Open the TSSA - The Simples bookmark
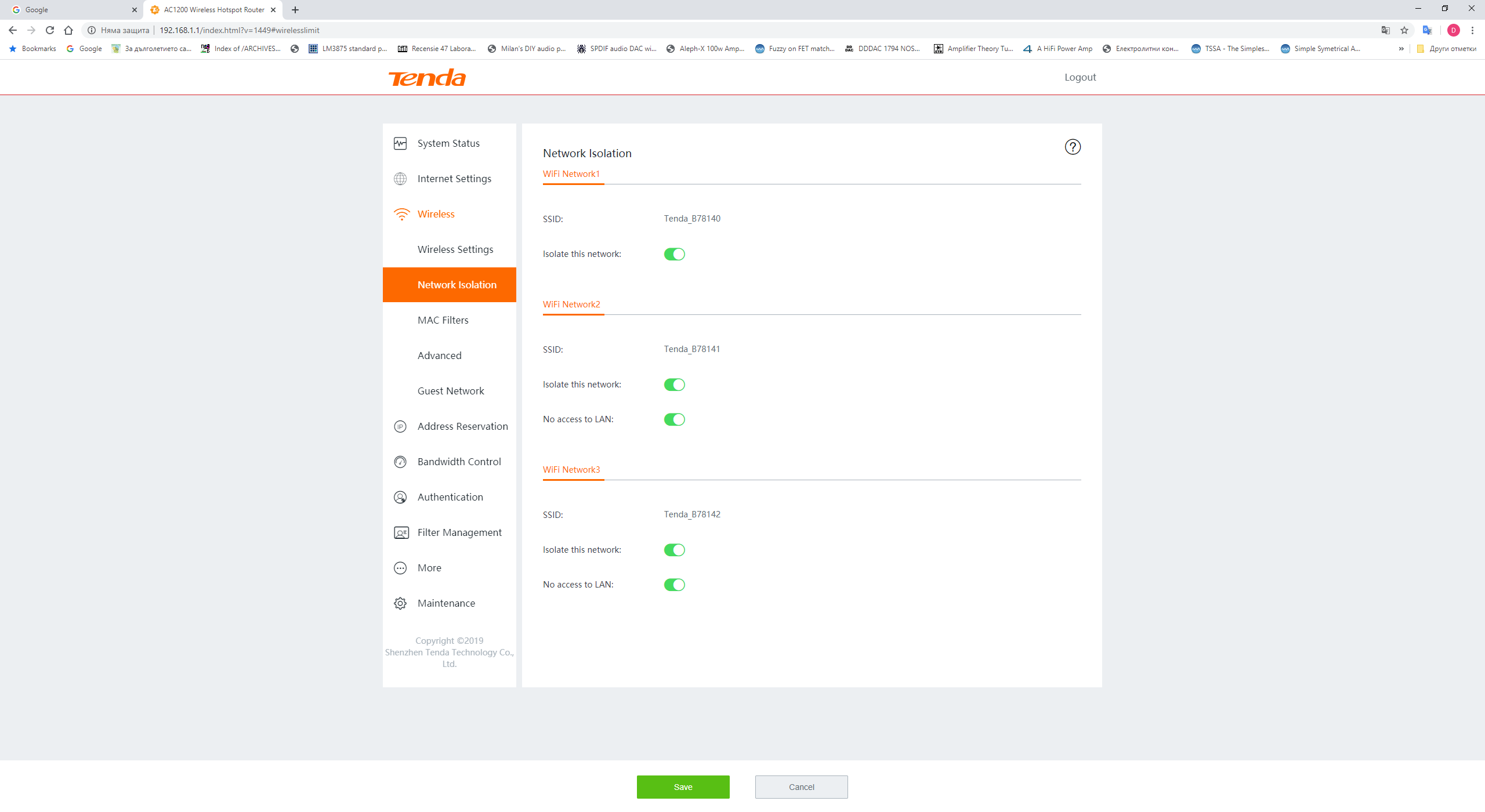Viewport: 1485px width, 812px height. point(1231,49)
